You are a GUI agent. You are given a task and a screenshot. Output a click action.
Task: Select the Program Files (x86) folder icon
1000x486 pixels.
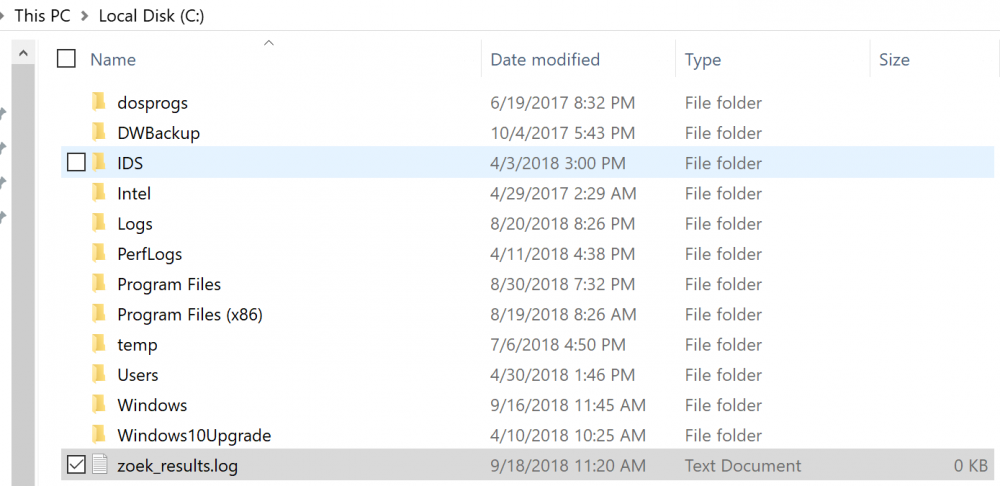coord(98,314)
